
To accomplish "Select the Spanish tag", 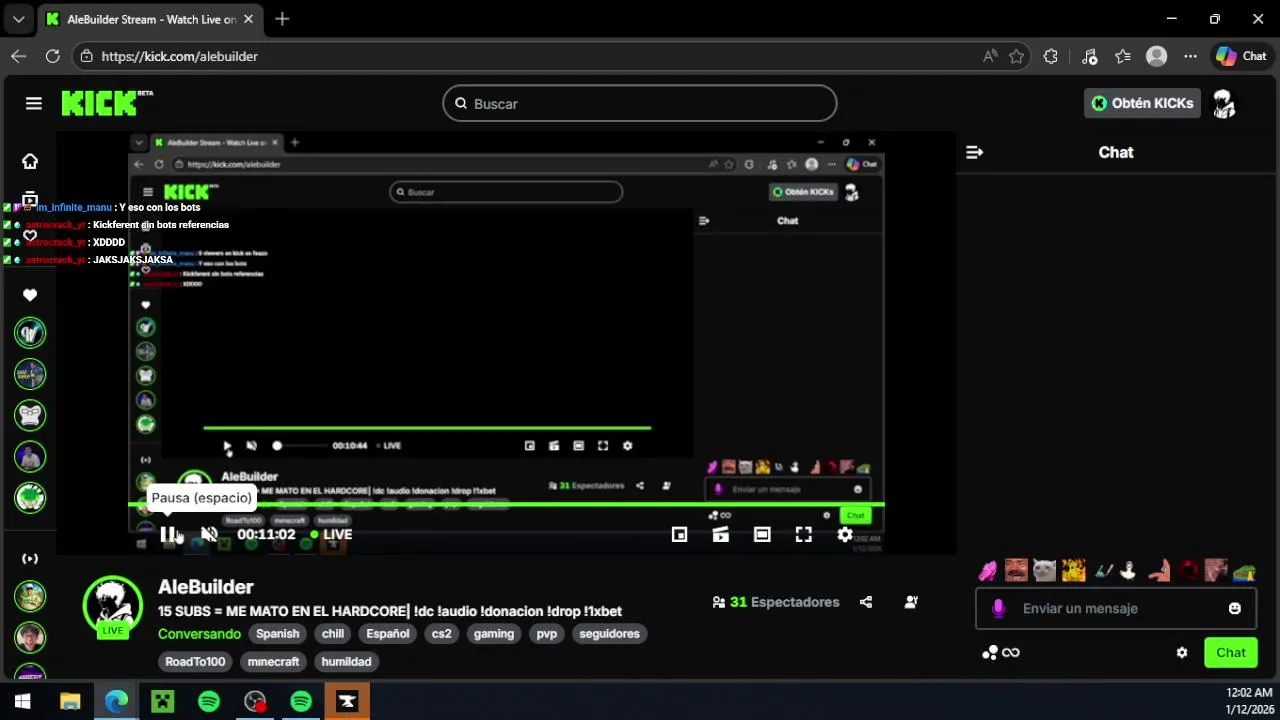I will (x=277, y=634).
